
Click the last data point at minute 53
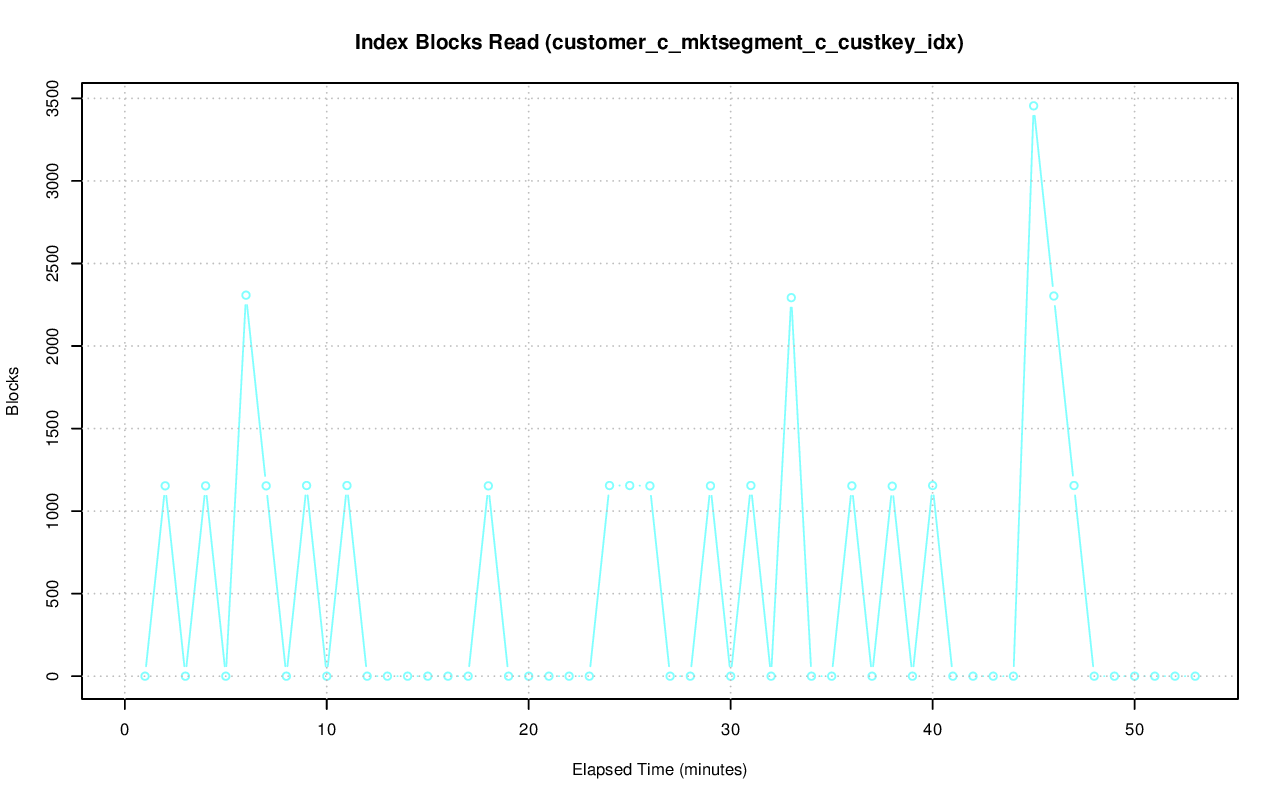[1195, 676]
